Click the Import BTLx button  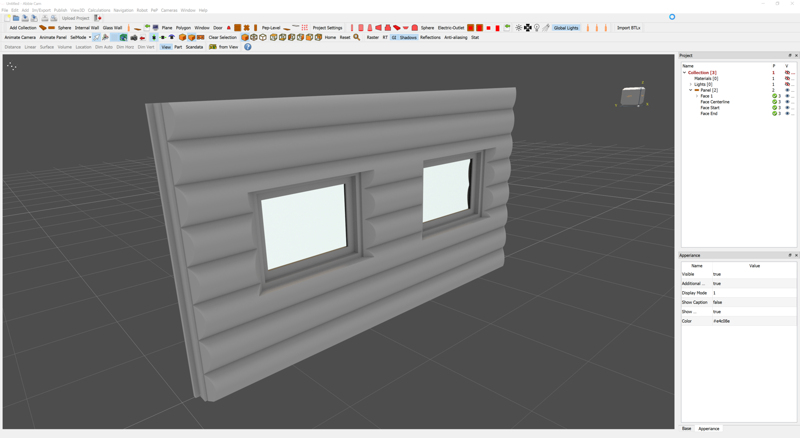pos(629,28)
